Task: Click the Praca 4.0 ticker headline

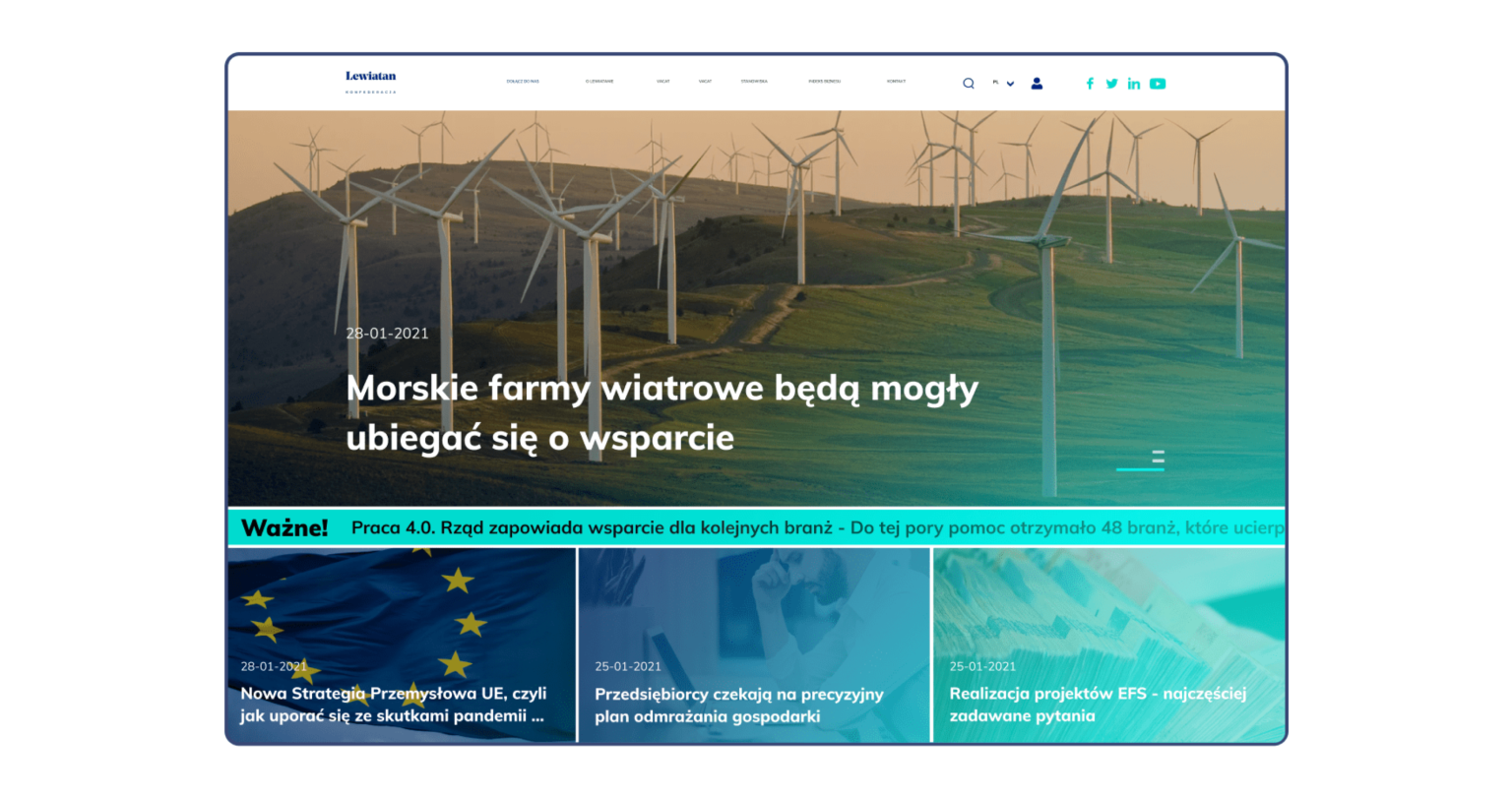Action: (817, 527)
